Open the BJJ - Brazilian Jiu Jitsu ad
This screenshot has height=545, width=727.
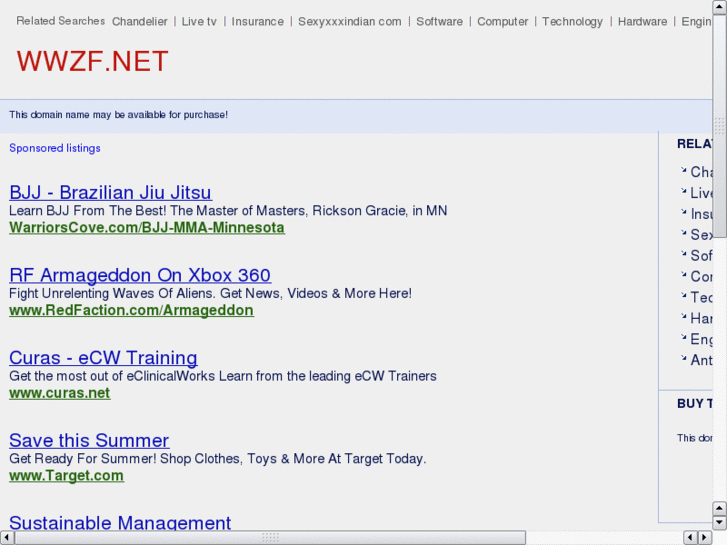coord(111,192)
